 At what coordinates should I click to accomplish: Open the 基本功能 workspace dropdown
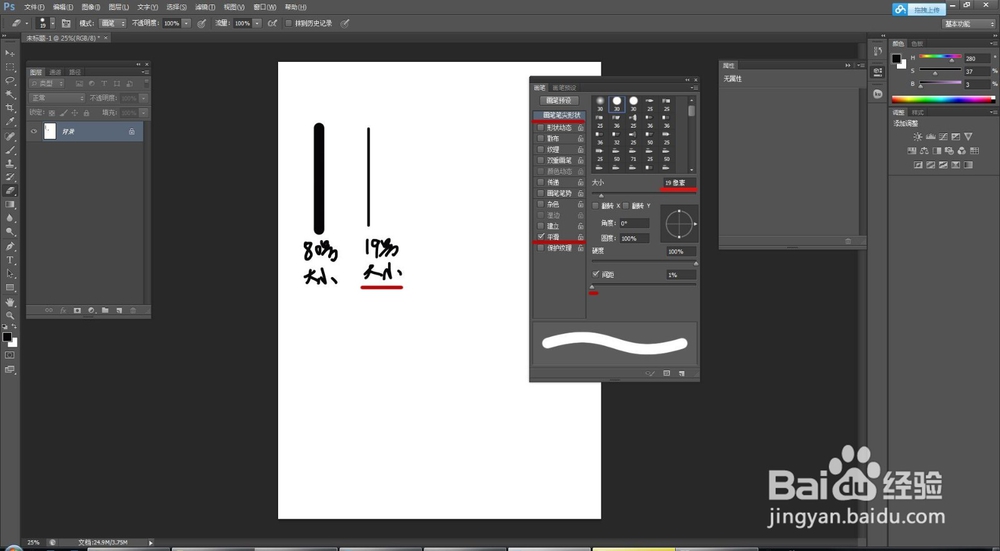968,24
